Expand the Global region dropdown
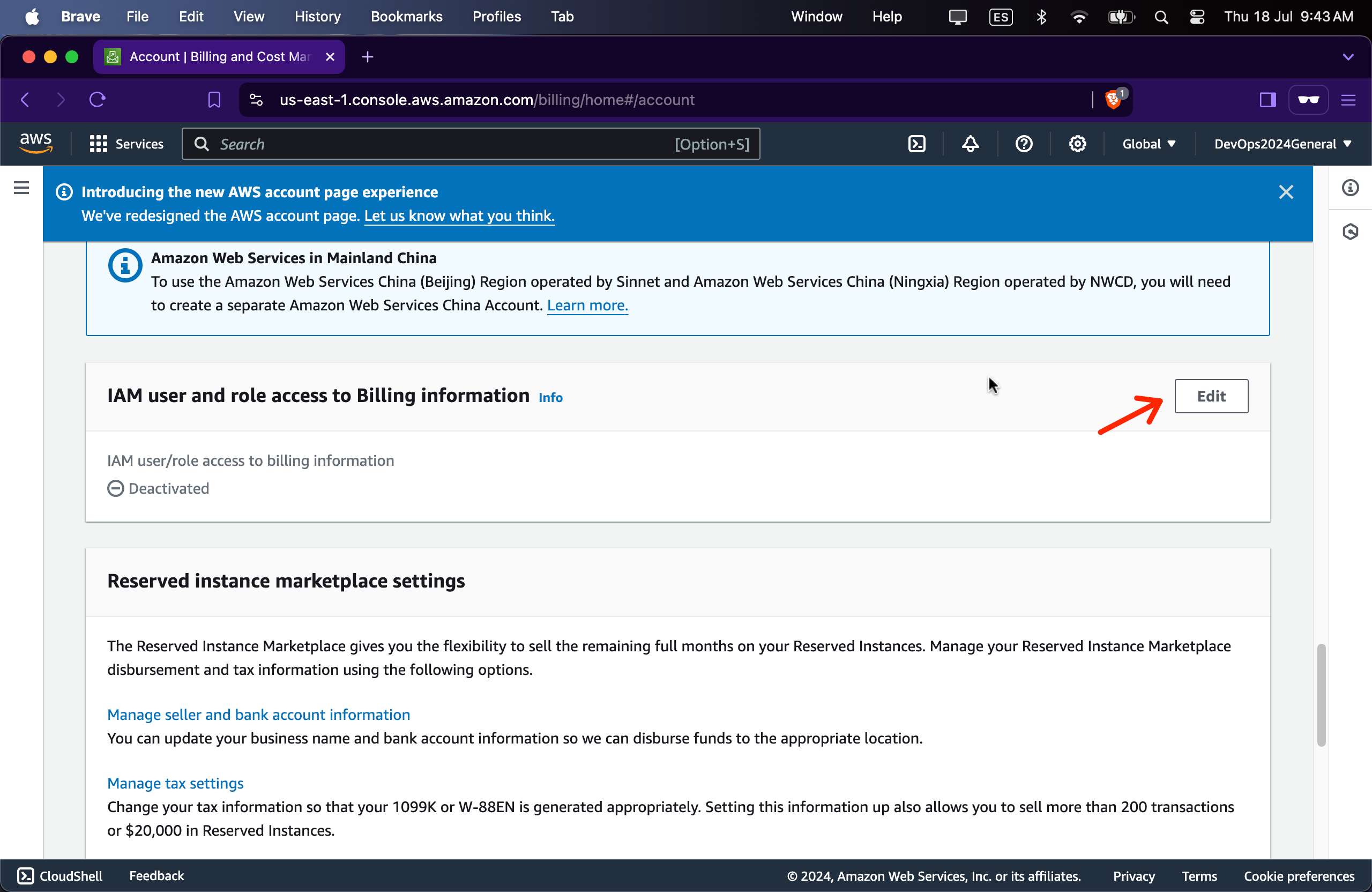The image size is (1372, 892). click(1149, 144)
